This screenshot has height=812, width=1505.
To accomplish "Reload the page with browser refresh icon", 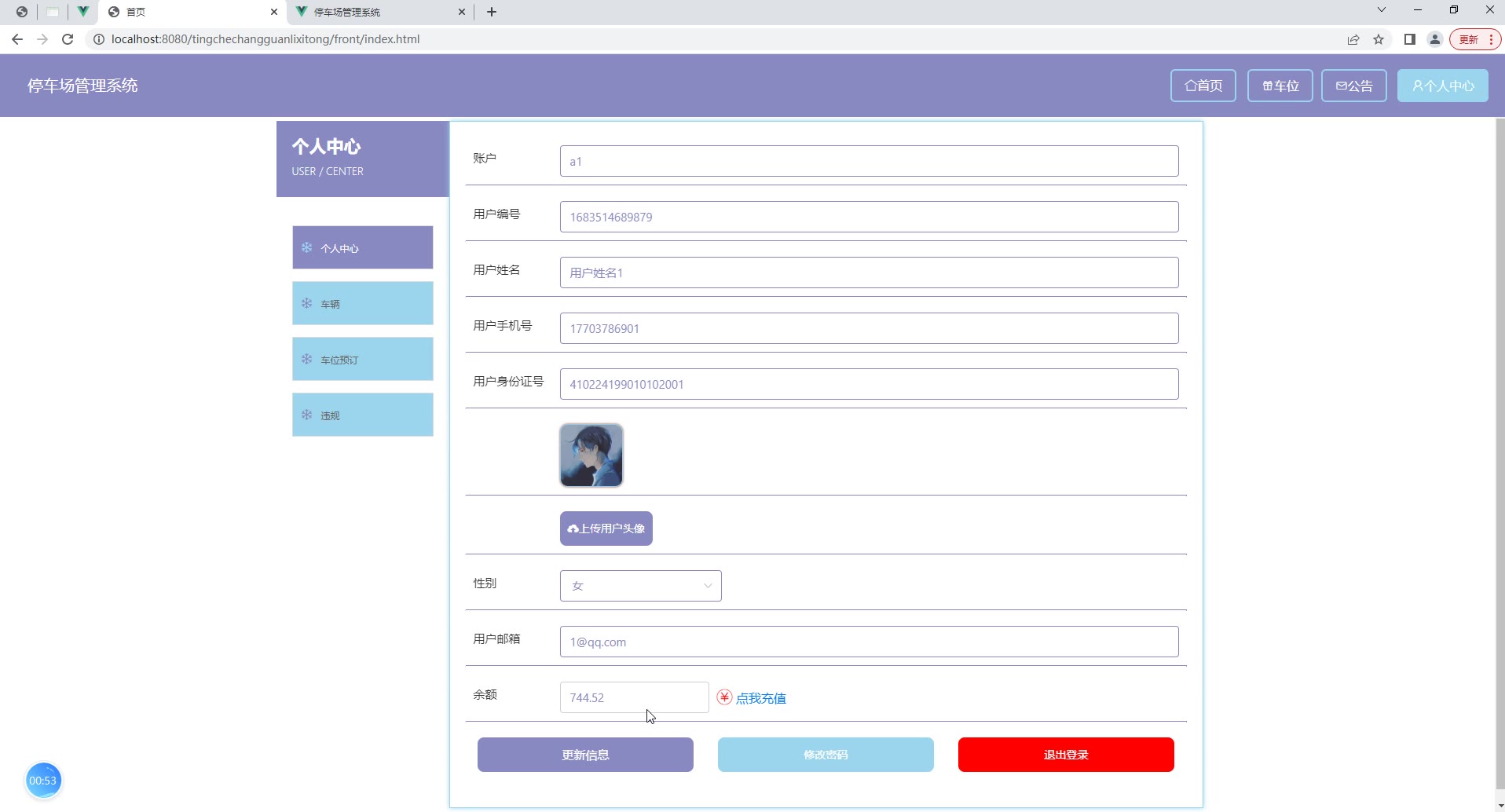I will point(68,39).
